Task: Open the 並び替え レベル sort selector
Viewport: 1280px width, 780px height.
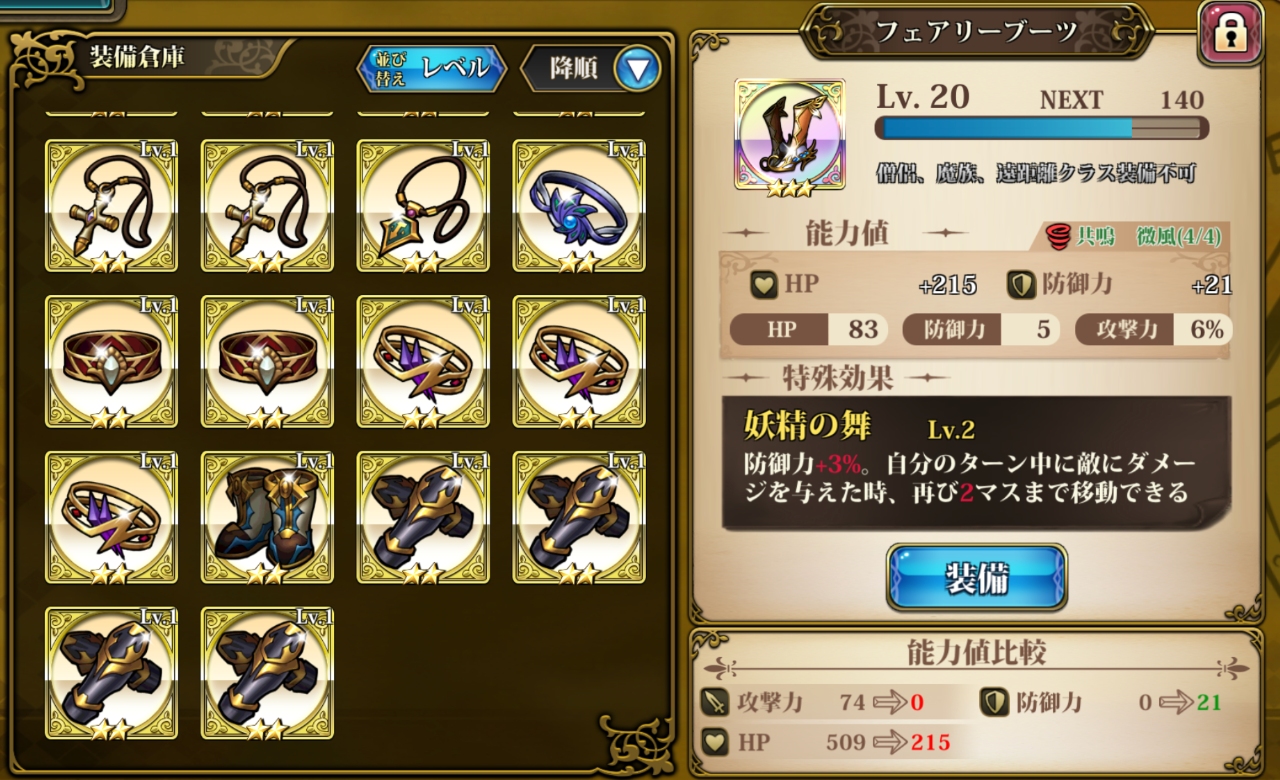Action: (x=432, y=68)
